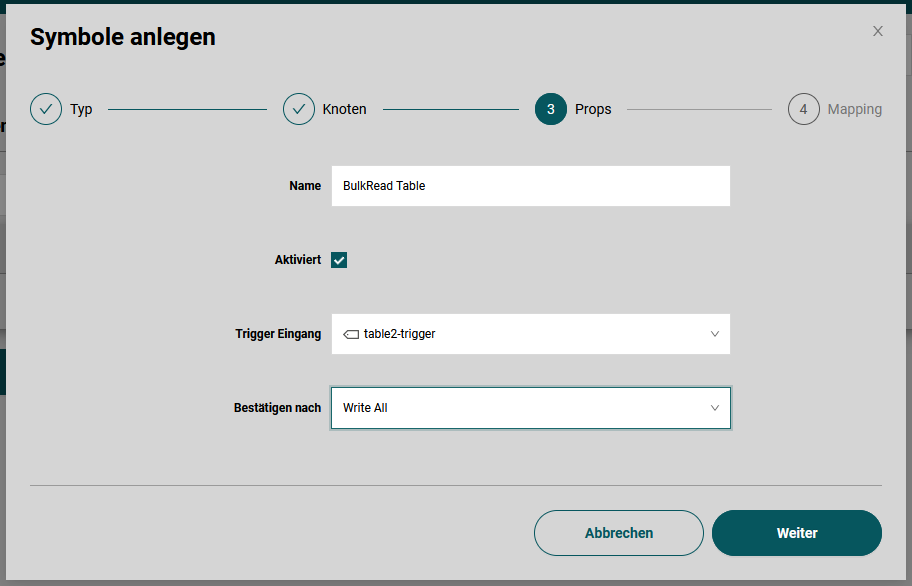This screenshot has height=586, width=912.
Task: Select the numbered circle 3 for Props step
Action: 551,109
